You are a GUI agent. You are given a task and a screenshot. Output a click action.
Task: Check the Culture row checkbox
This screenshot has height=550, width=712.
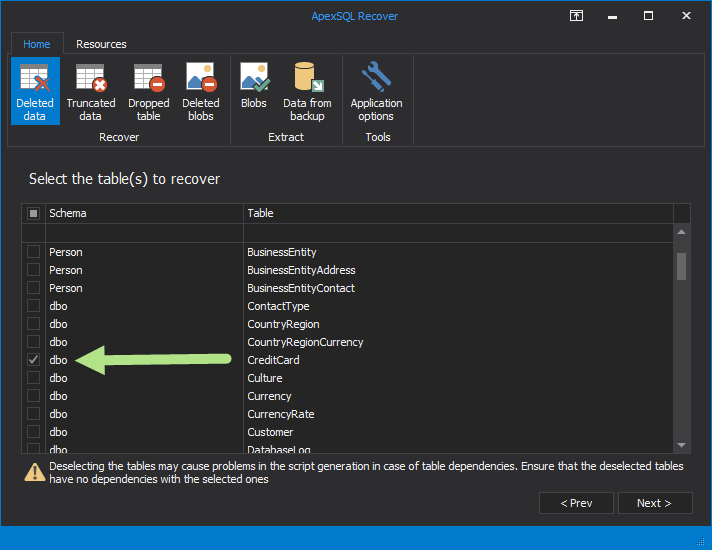33,378
